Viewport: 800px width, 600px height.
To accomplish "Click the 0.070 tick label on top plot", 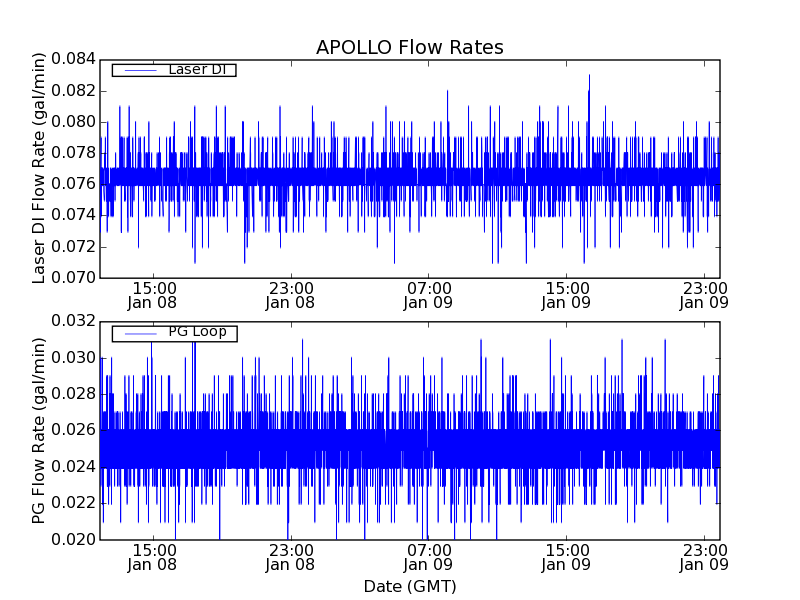I will [x=73, y=278].
